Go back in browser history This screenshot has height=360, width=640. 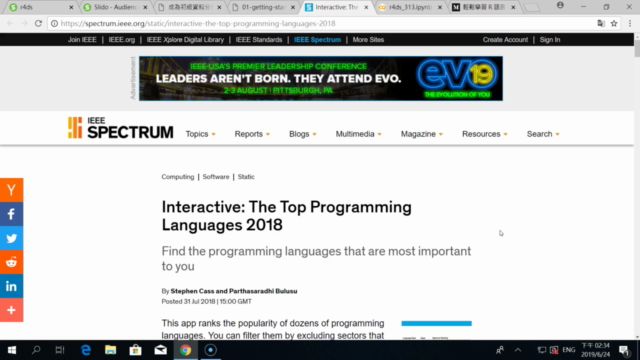click(11, 24)
